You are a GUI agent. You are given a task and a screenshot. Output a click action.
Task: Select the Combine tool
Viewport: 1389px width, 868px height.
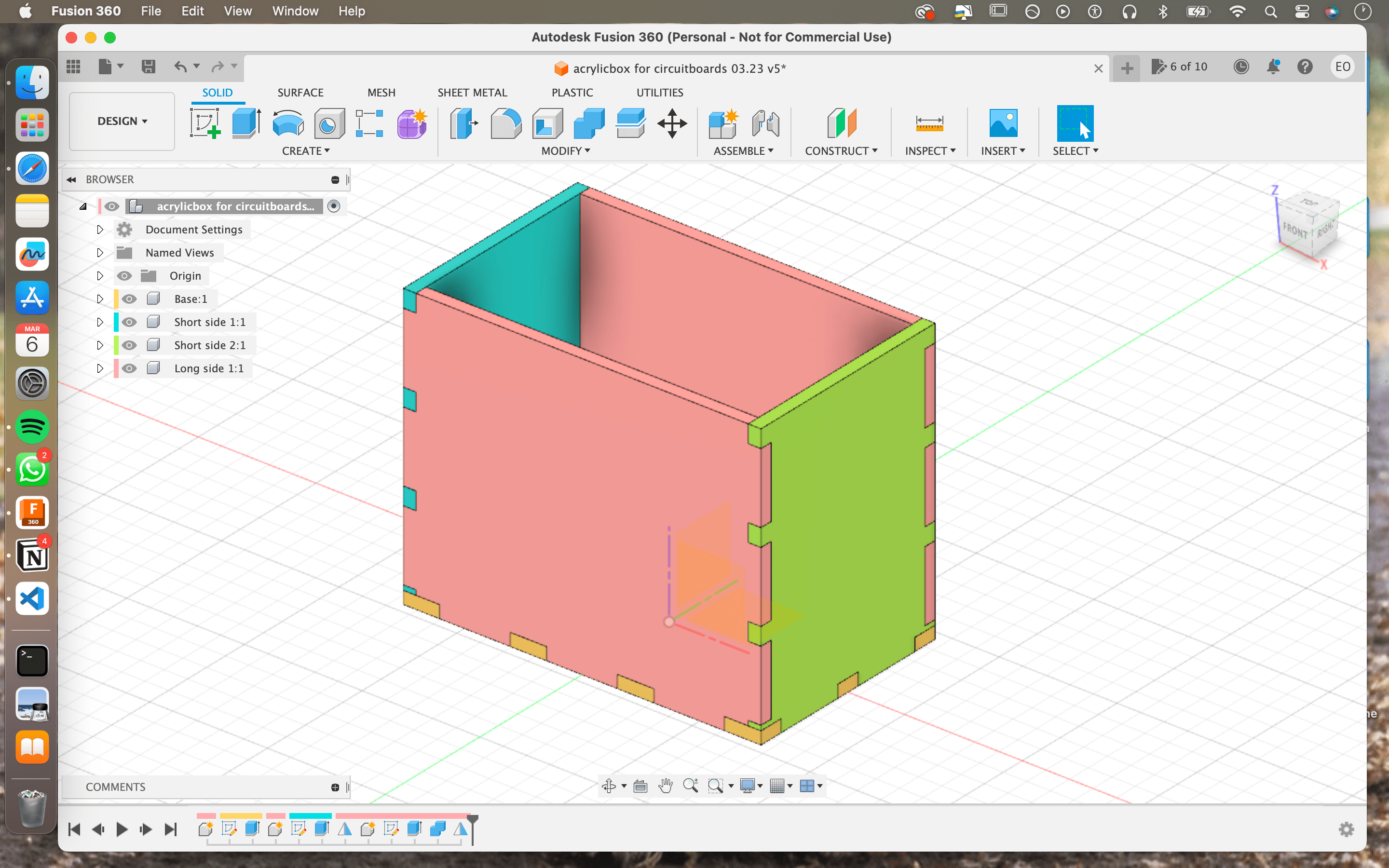click(589, 123)
